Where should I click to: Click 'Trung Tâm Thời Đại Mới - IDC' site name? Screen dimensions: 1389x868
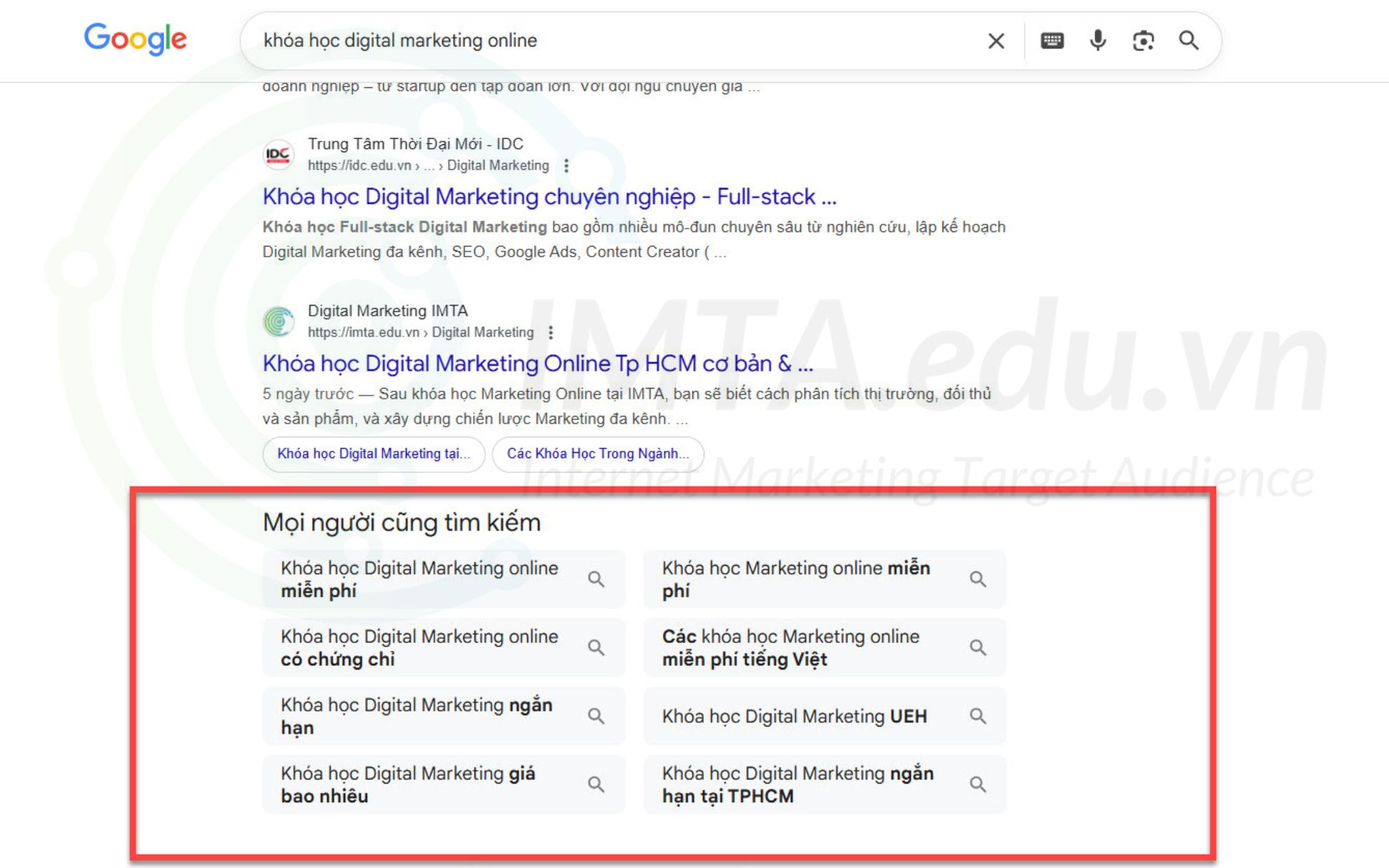tap(416, 144)
